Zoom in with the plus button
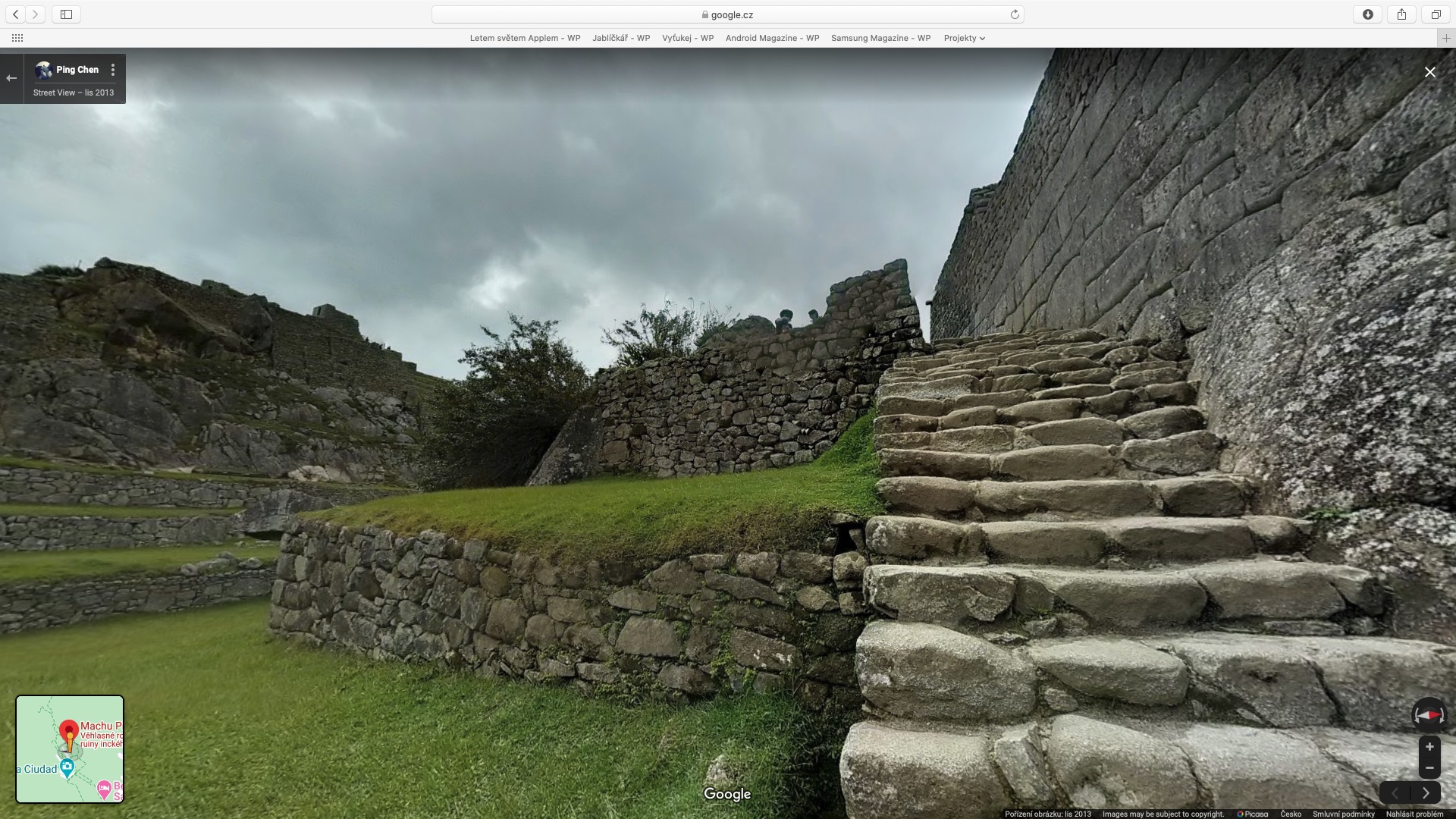The width and height of the screenshot is (1456, 819). (1429, 747)
